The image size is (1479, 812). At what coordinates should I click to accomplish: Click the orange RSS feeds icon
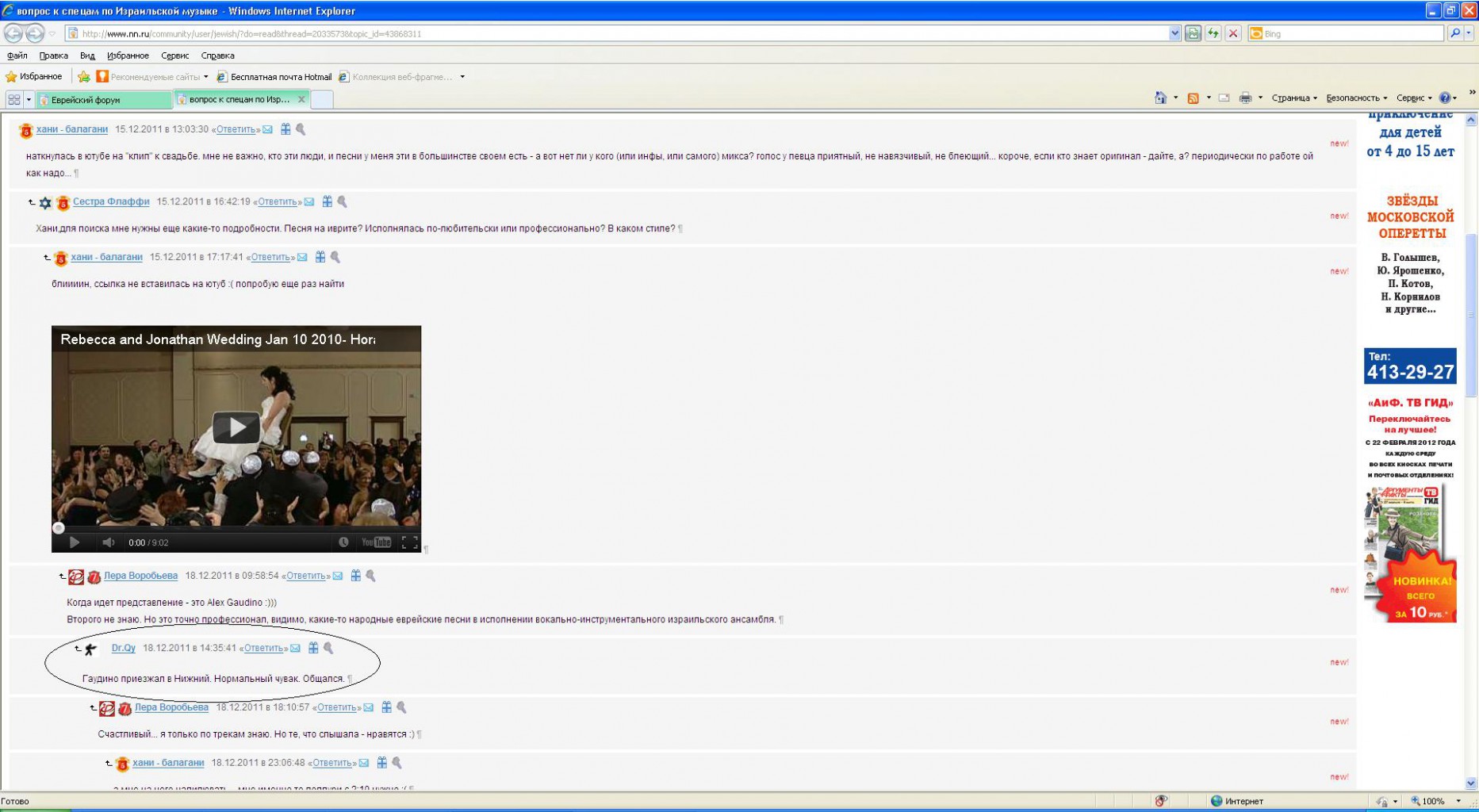pos(1193,98)
